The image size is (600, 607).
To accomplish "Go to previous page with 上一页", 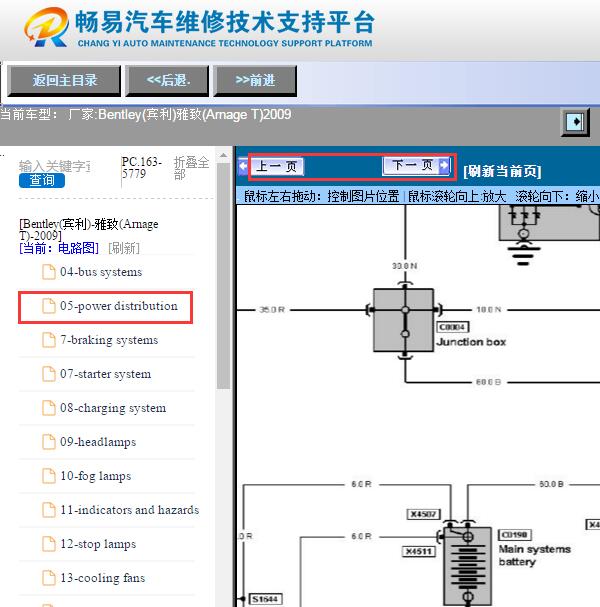I will click(x=277, y=167).
